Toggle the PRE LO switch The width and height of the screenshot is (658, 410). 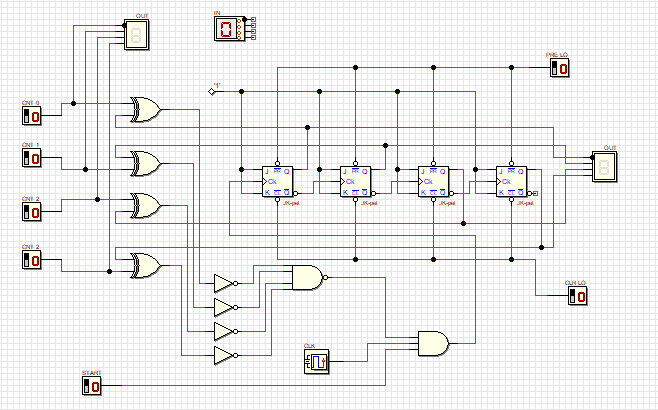561,68
